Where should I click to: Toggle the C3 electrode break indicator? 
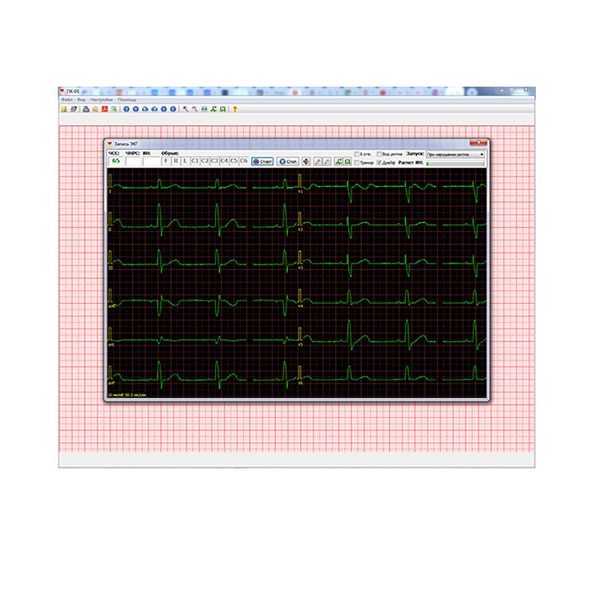[x=214, y=161]
